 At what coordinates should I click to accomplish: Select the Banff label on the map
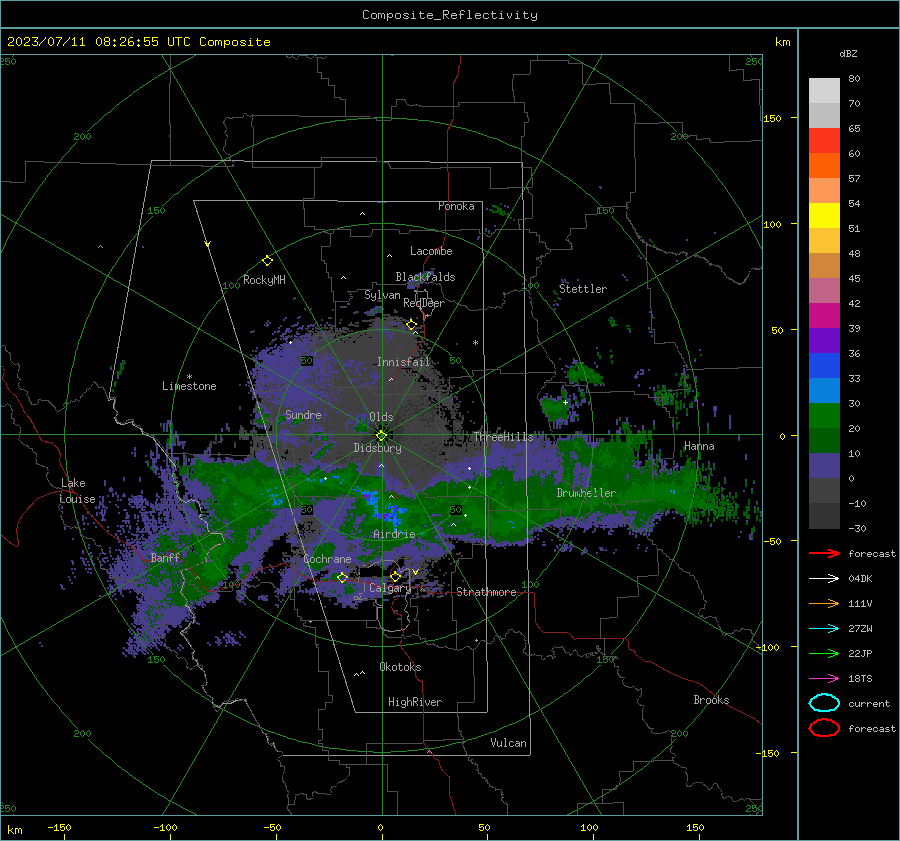point(165,557)
